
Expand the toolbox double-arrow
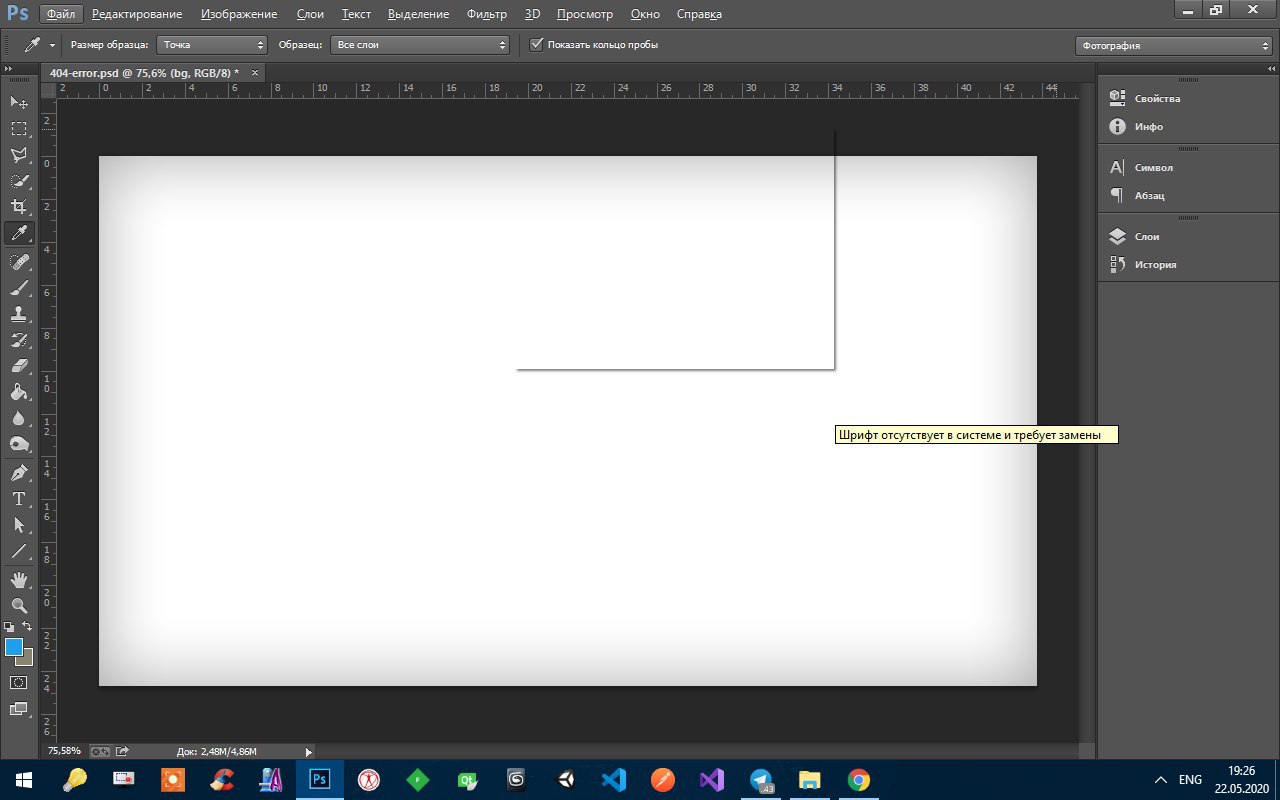[x=9, y=68]
